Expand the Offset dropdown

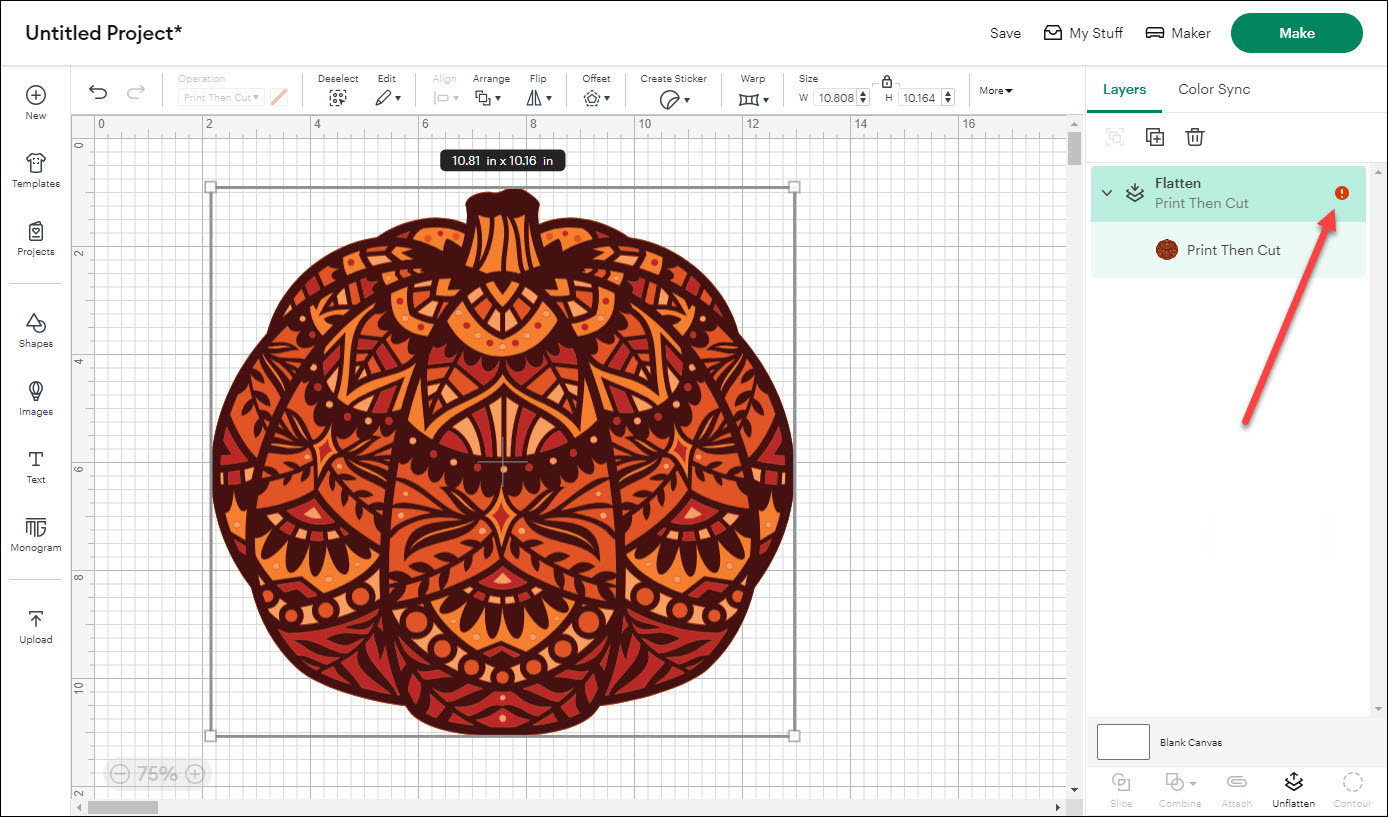point(596,98)
